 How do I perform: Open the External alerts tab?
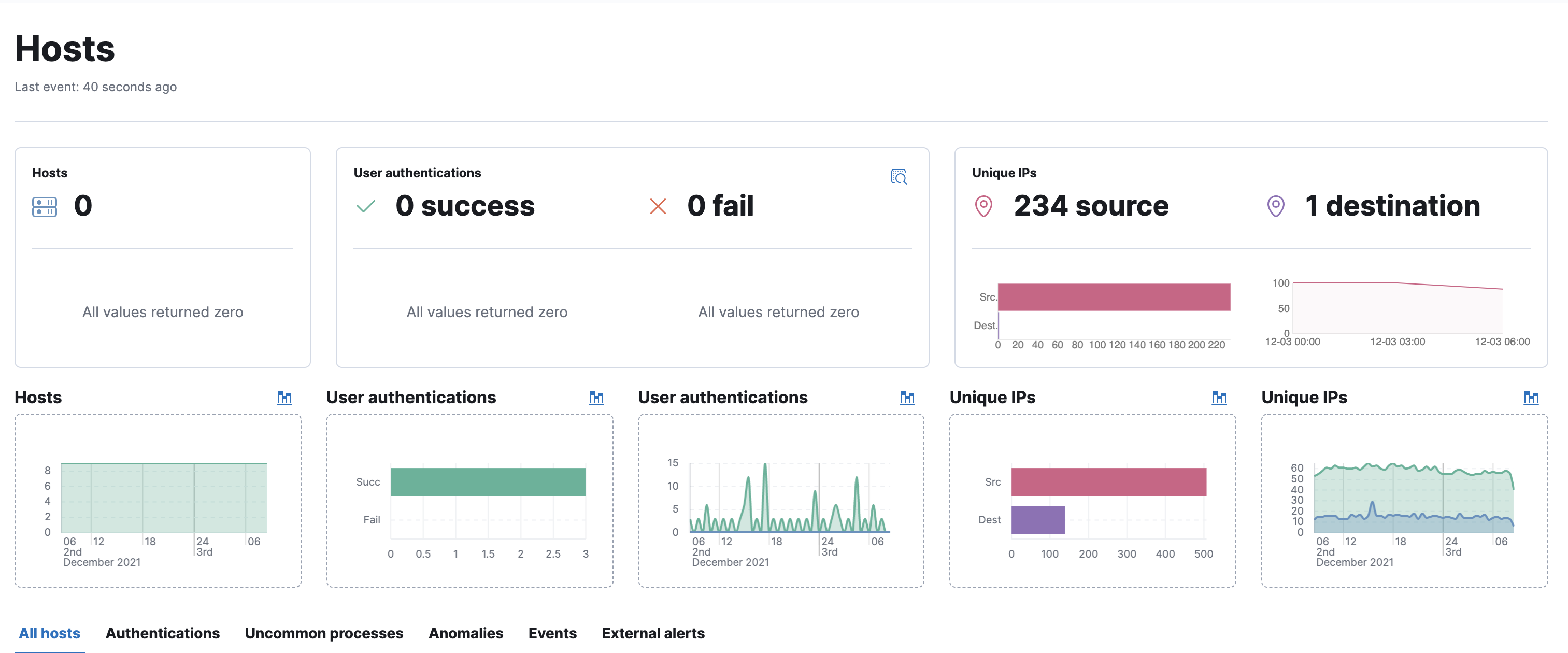652,633
